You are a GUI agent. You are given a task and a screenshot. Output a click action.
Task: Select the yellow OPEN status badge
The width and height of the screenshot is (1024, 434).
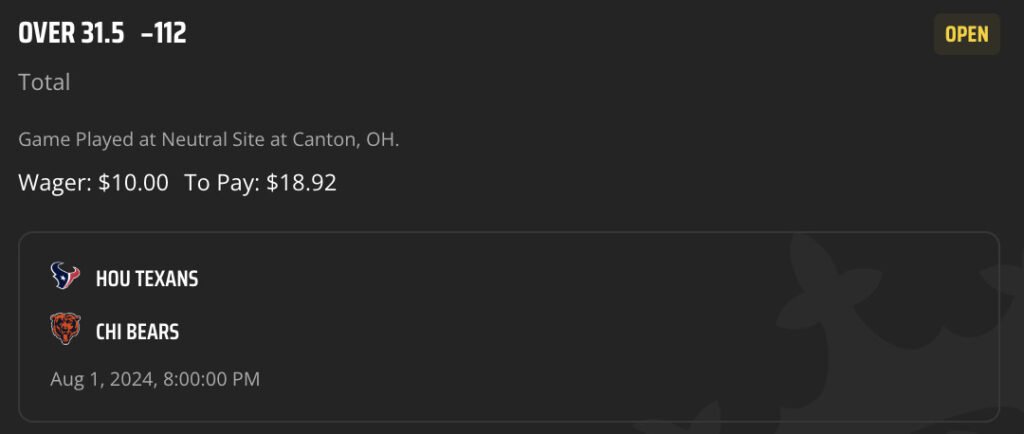(967, 34)
